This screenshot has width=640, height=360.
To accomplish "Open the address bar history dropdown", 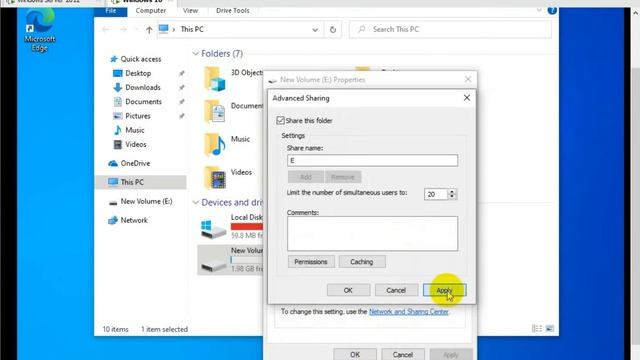I will [x=315, y=30].
